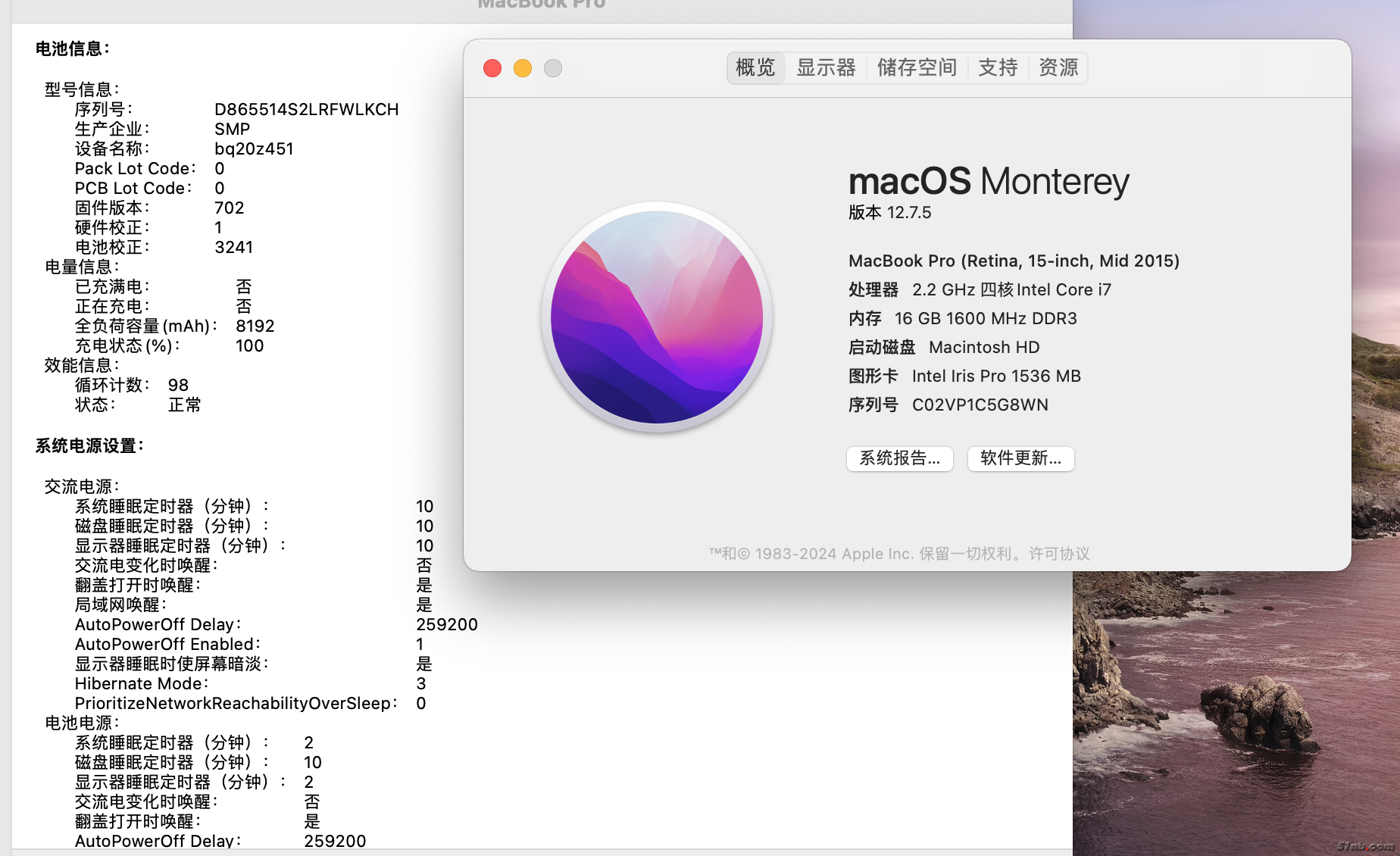
Task: Click the macOS Monterey title text
Action: 989,182
